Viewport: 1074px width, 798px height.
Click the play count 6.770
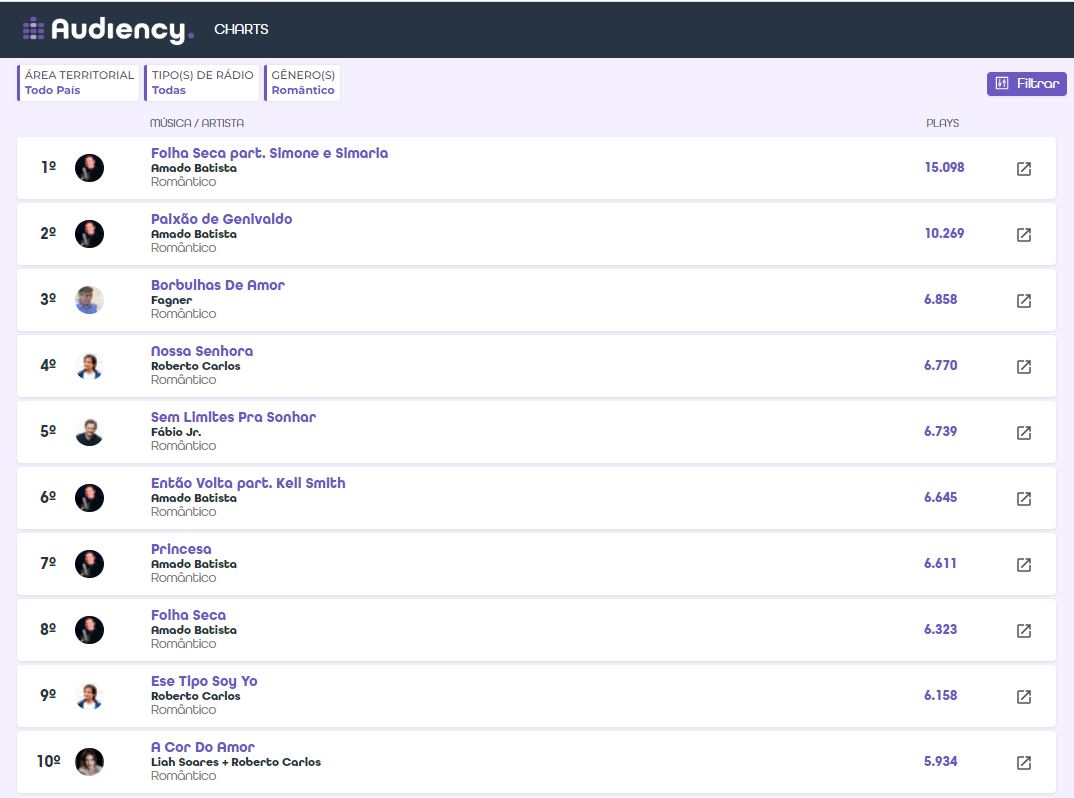click(940, 365)
